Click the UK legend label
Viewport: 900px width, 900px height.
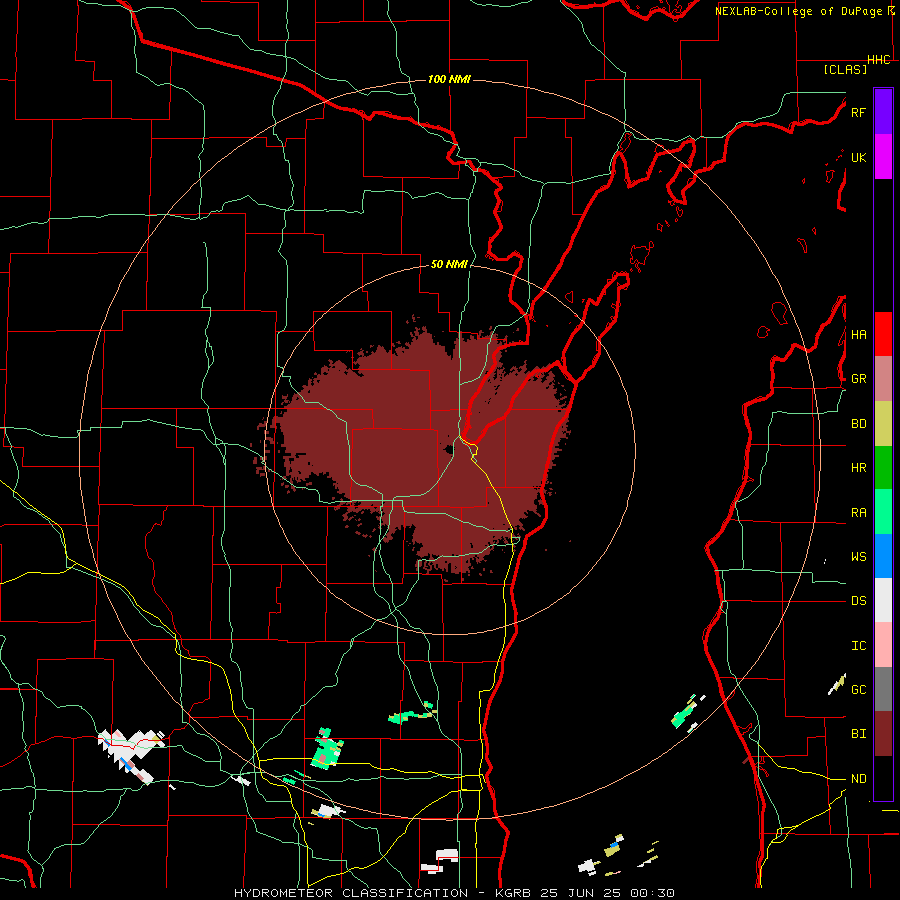[x=858, y=157]
